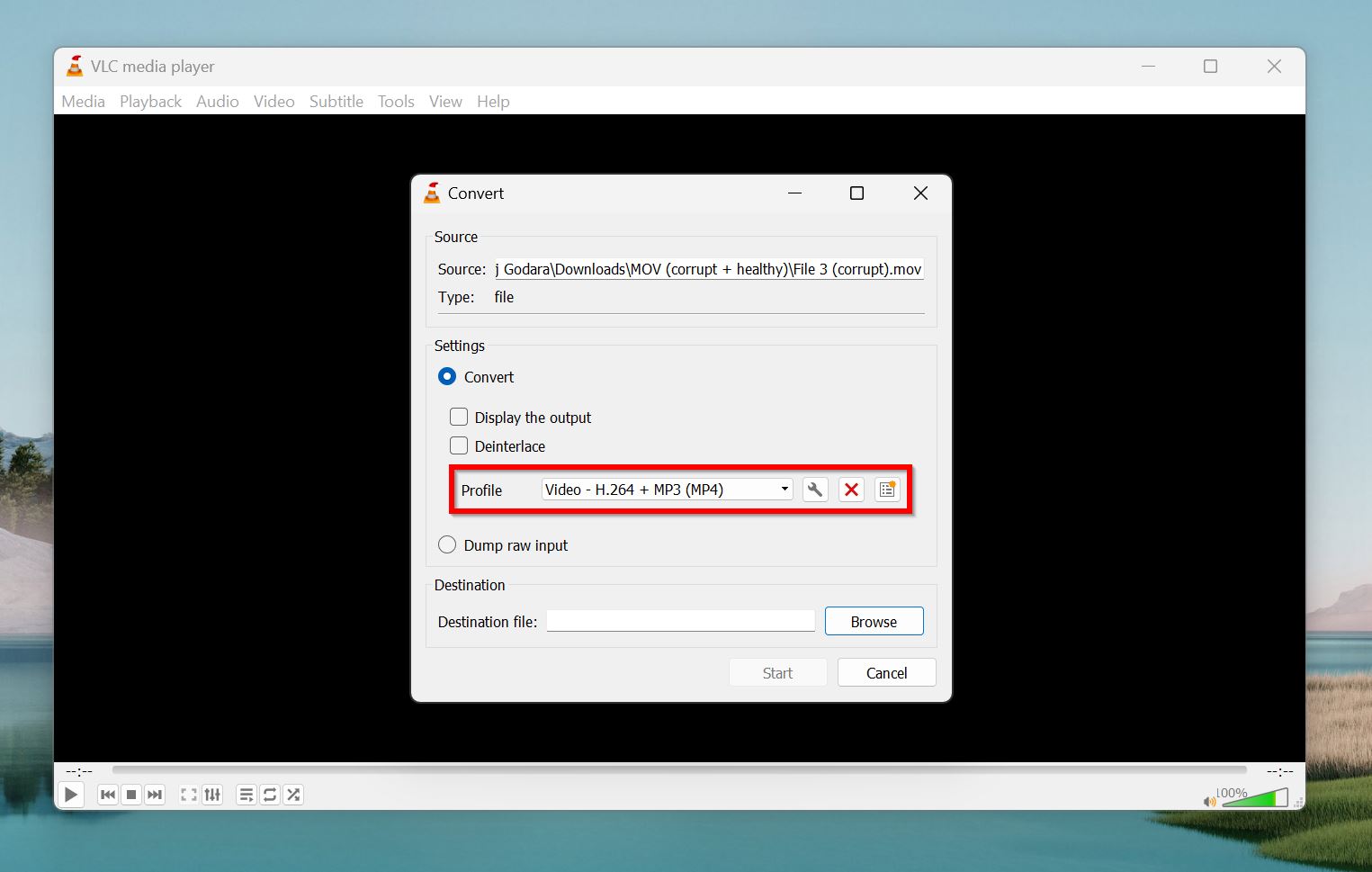Screen dimensions: 1372x872
Task: Click VLC cone icon in Convert dialog
Action: pos(432,193)
